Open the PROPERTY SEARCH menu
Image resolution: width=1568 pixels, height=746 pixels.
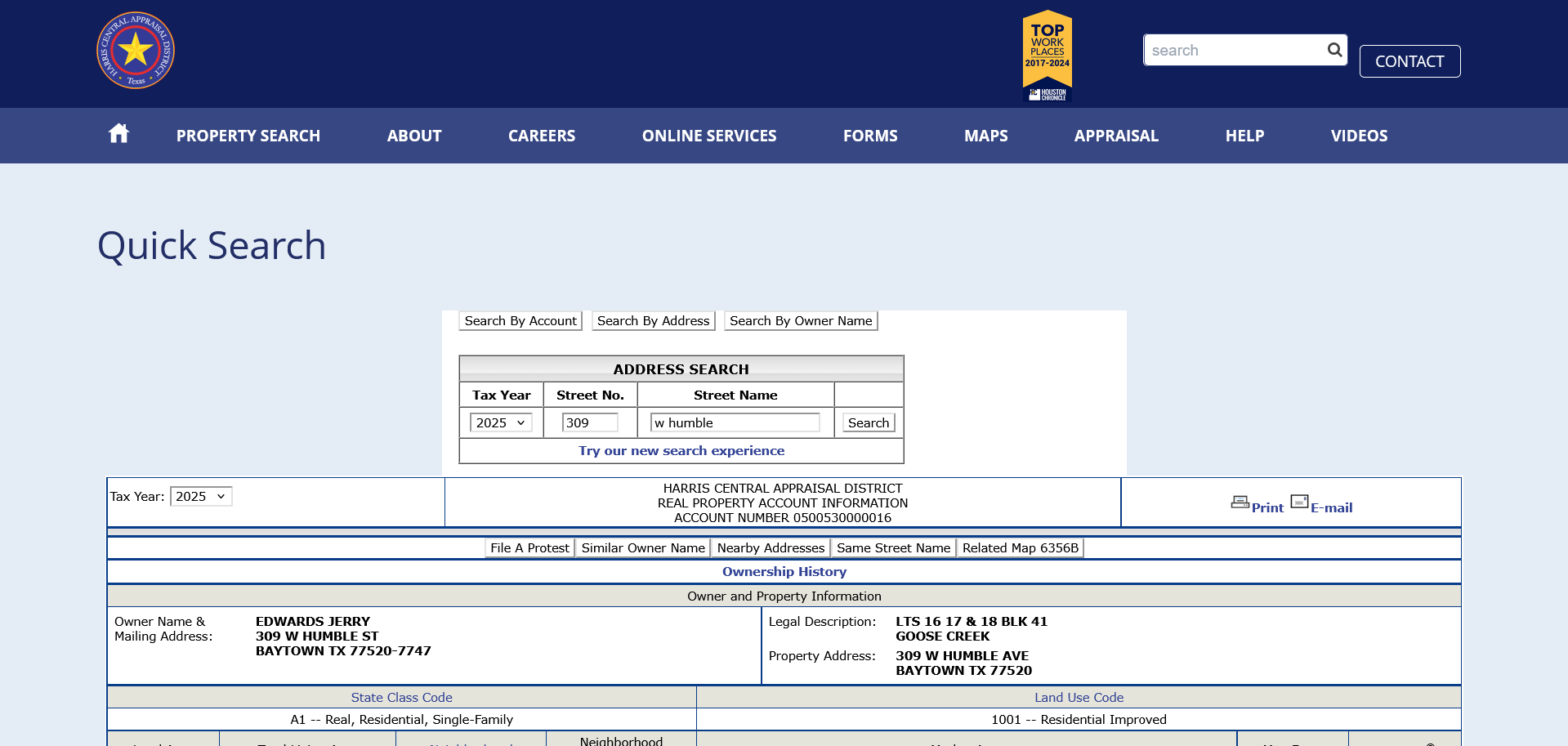tap(248, 136)
